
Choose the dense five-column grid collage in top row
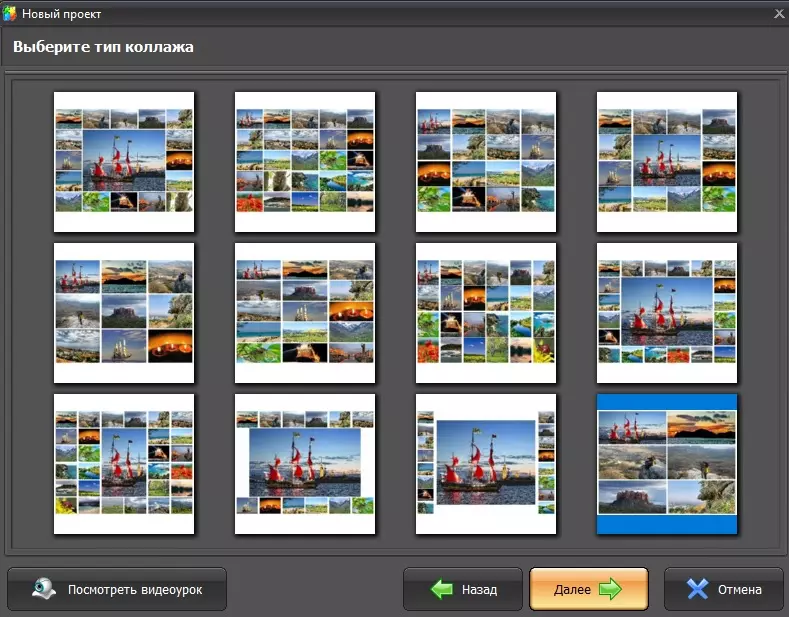(x=305, y=162)
